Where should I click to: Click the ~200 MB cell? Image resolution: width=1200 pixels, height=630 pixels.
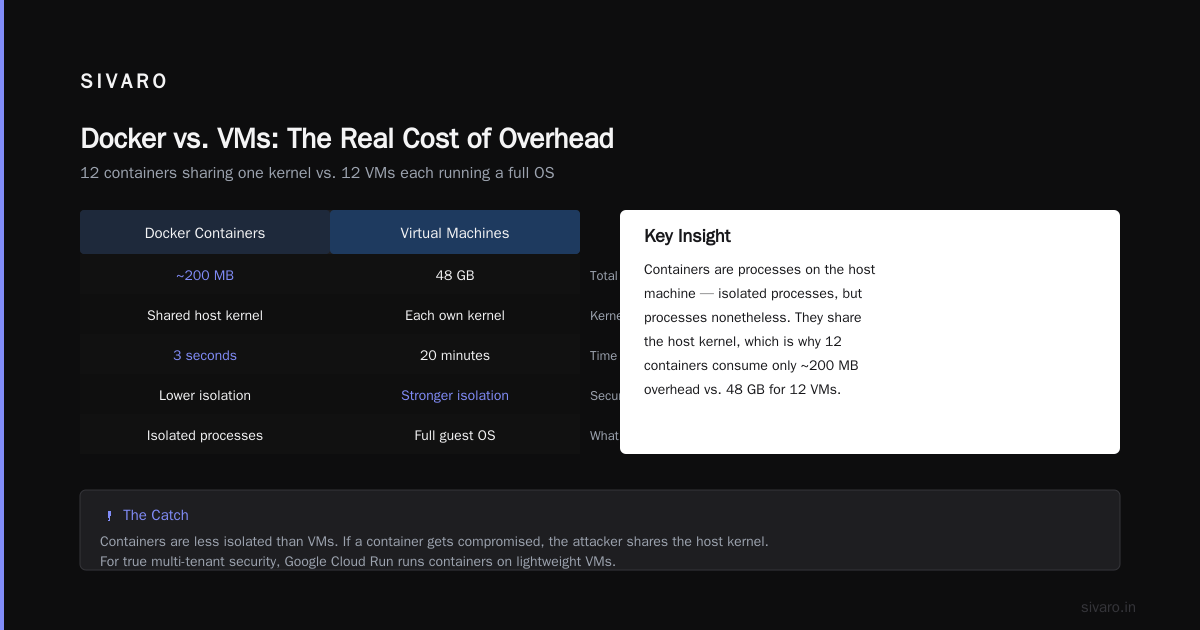click(x=205, y=275)
